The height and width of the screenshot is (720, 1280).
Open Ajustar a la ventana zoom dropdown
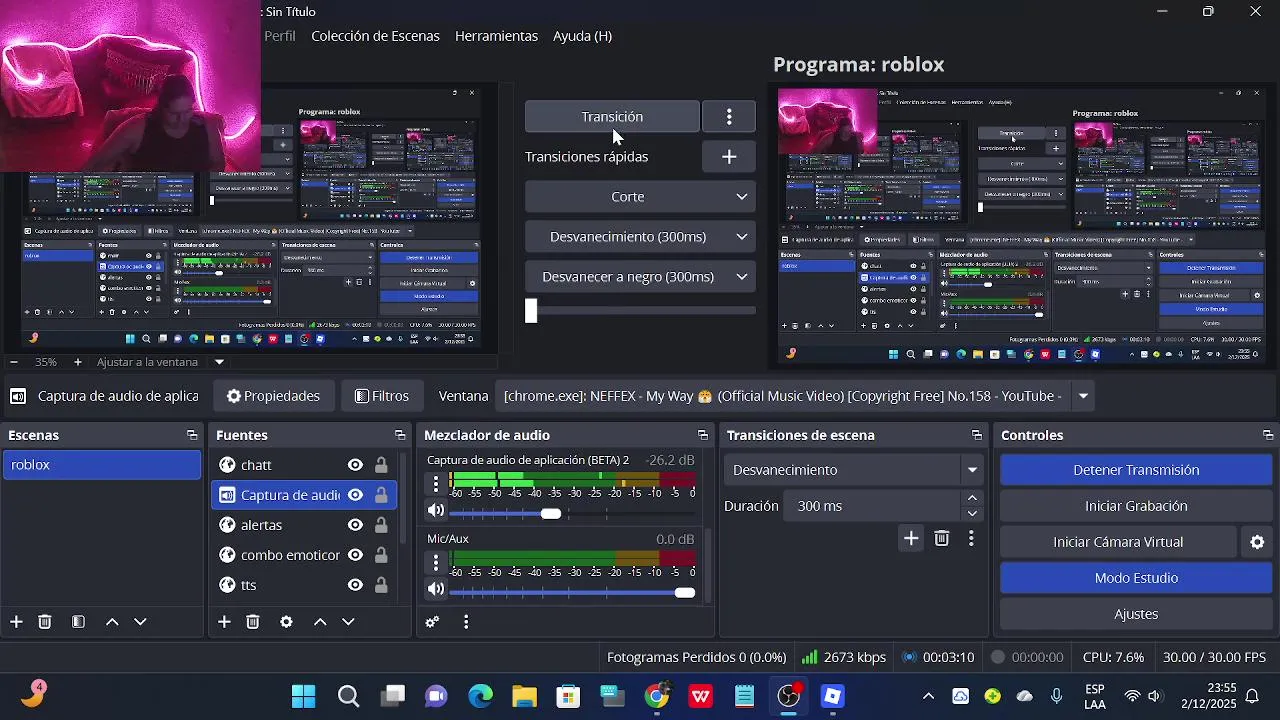click(x=219, y=362)
